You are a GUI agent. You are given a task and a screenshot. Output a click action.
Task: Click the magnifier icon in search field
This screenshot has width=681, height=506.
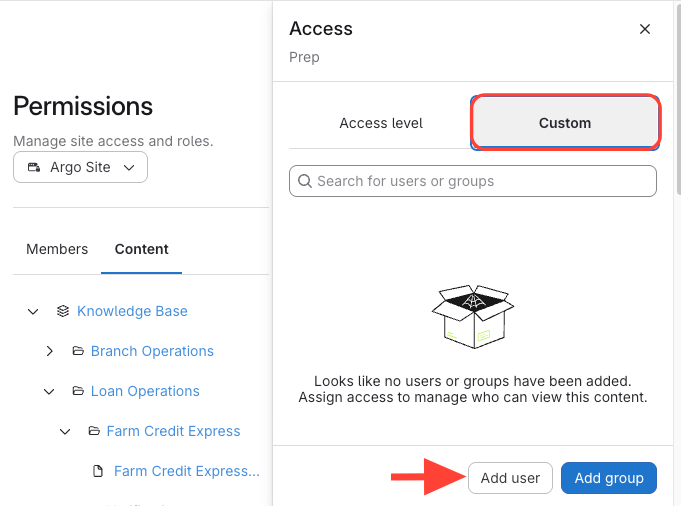click(303, 181)
